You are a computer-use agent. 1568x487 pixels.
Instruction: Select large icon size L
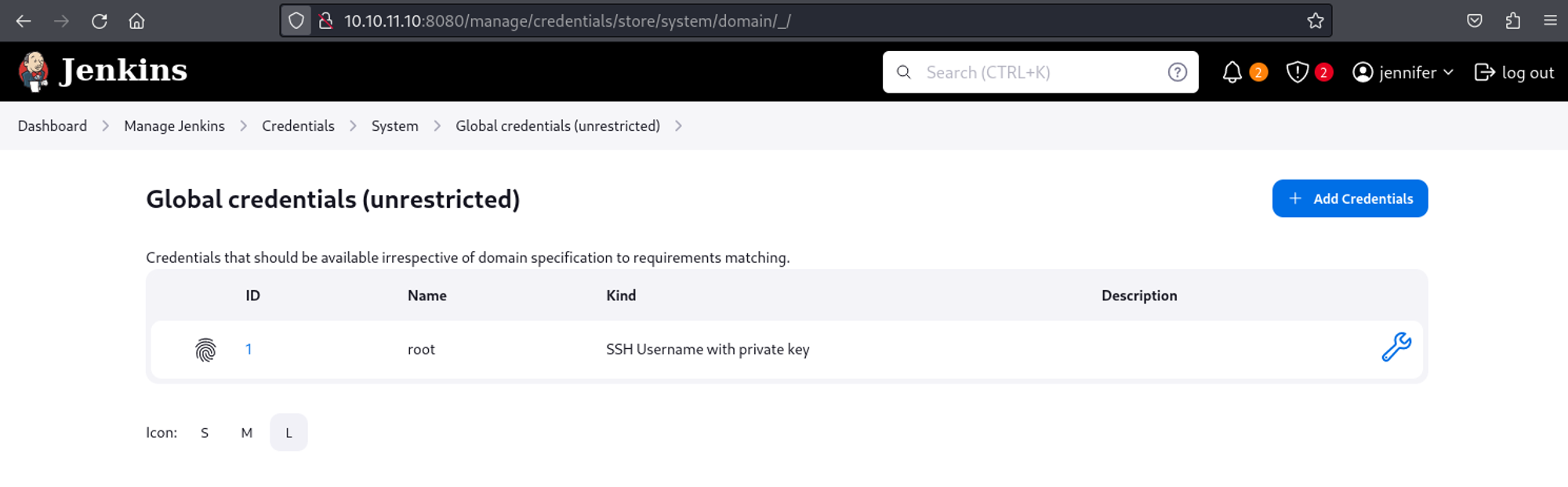click(289, 433)
